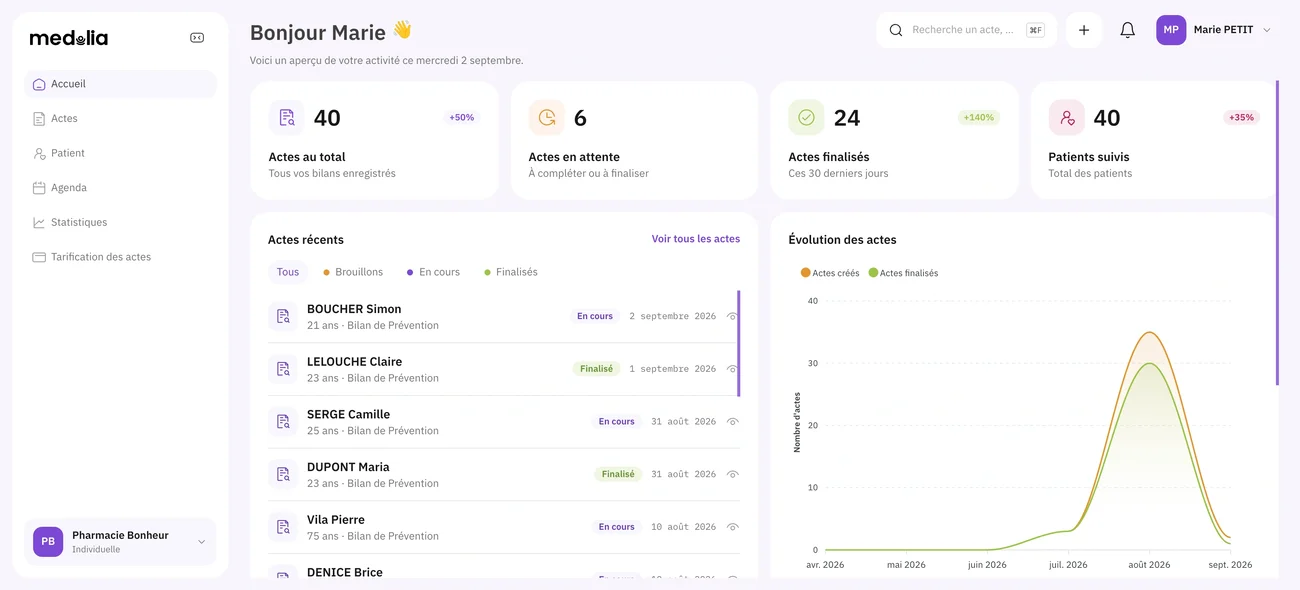Click the page scrollbar on the right edge

[x=1277, y=233]
